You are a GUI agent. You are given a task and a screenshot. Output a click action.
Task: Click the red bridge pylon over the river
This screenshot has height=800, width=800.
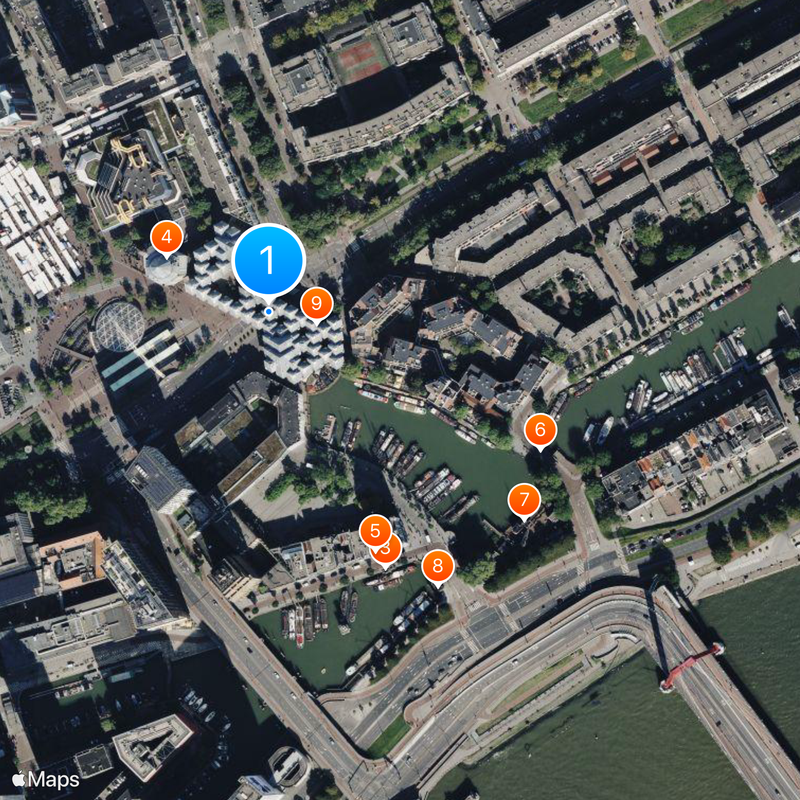[x=692, y=666]
